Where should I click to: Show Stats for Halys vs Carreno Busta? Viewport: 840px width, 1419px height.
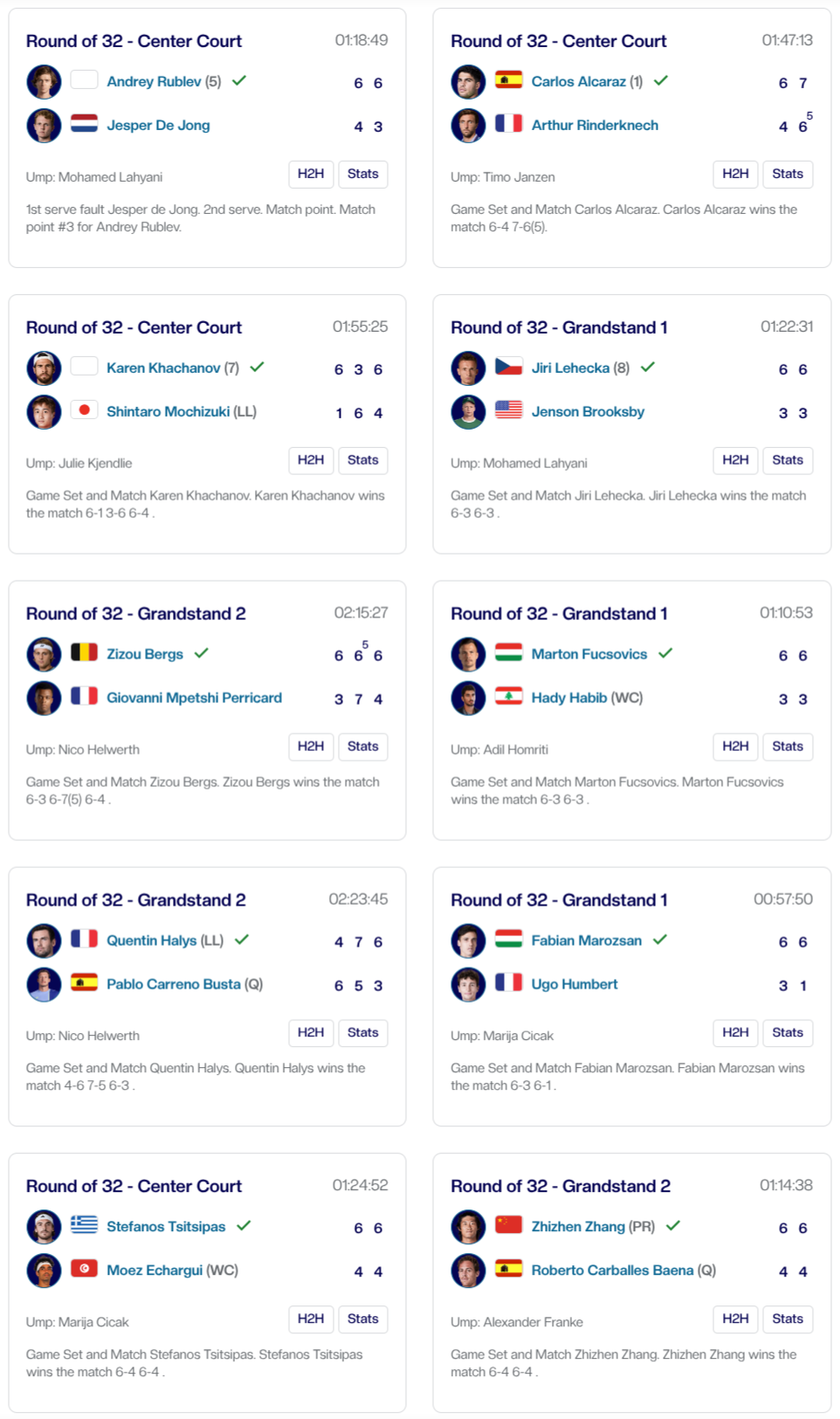[362, 1033]
